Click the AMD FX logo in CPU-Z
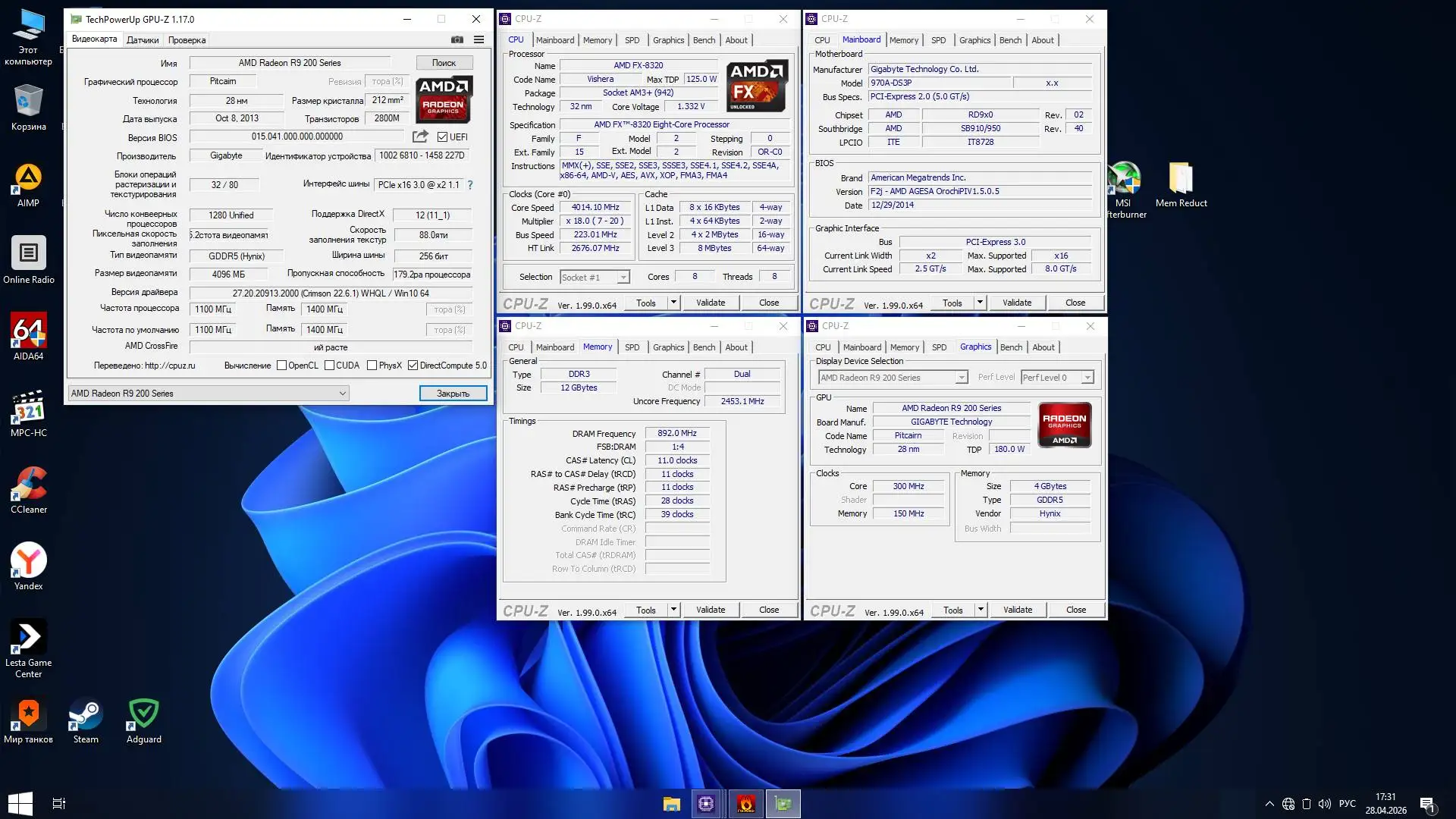The image size is (1456, 819). tap(756, 86)
